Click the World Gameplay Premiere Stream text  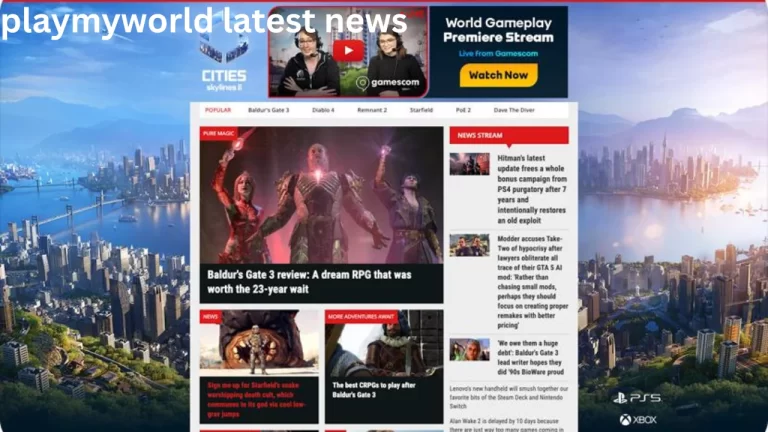[x=498, y=30]
